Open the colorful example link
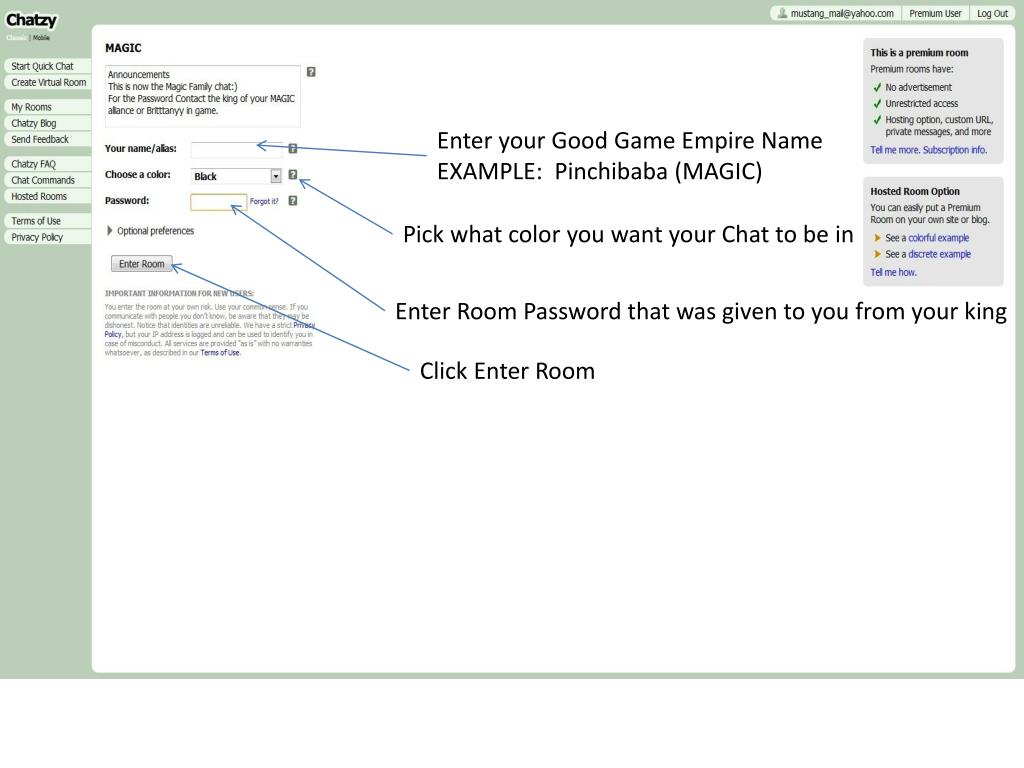 pos(938,238)
